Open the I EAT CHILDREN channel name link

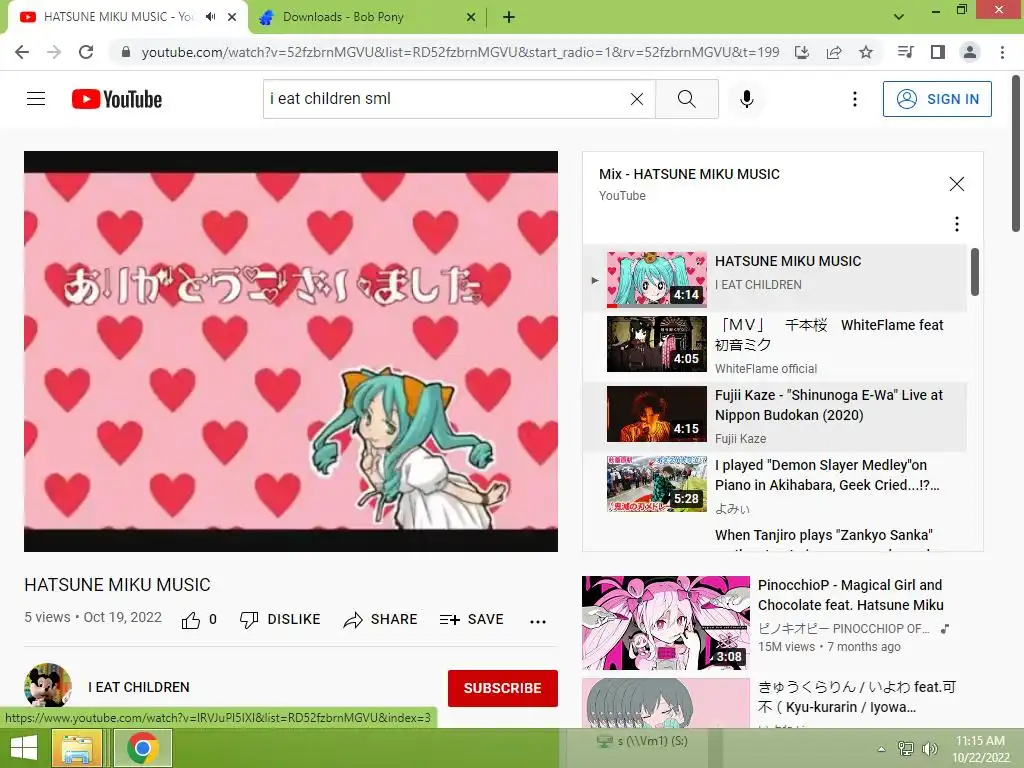point(139,687)
